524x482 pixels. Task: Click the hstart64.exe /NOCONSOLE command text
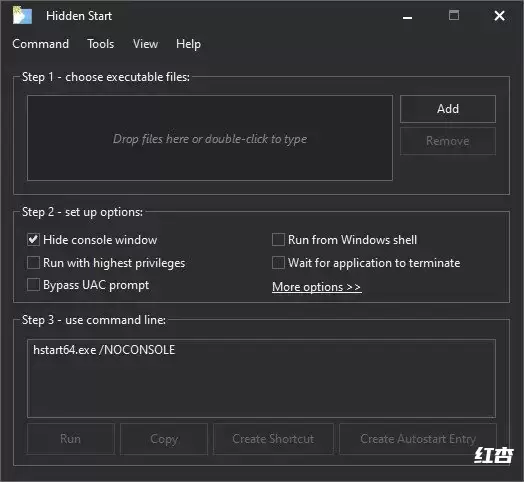coord(104,350)
